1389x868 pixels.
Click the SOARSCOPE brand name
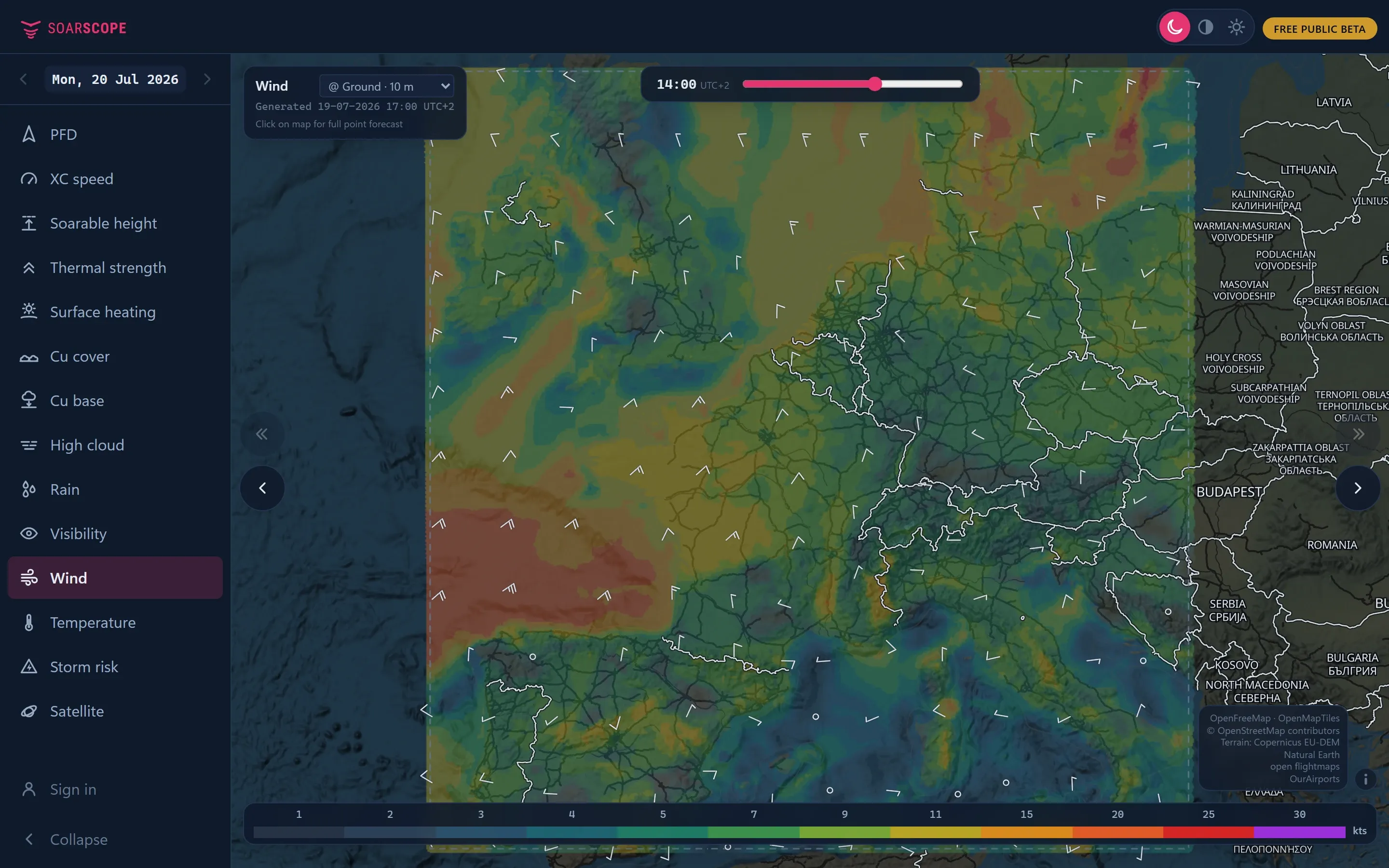pyautogui.click(x=87, y=28)
